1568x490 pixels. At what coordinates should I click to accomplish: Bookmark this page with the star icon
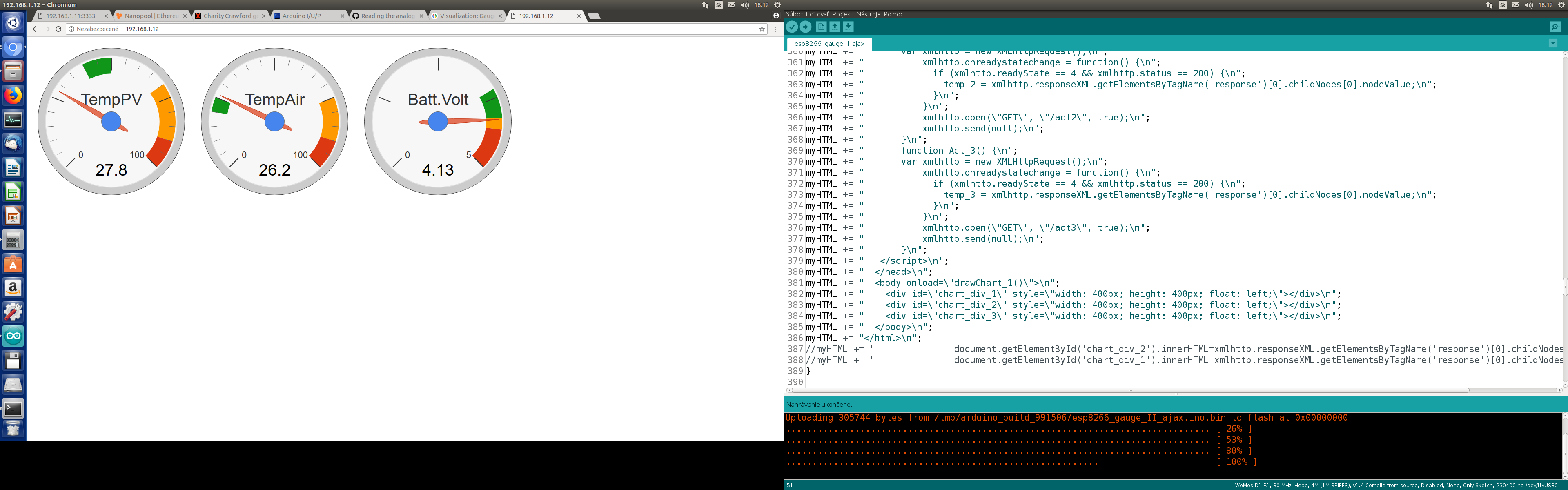tap(762, 29)
